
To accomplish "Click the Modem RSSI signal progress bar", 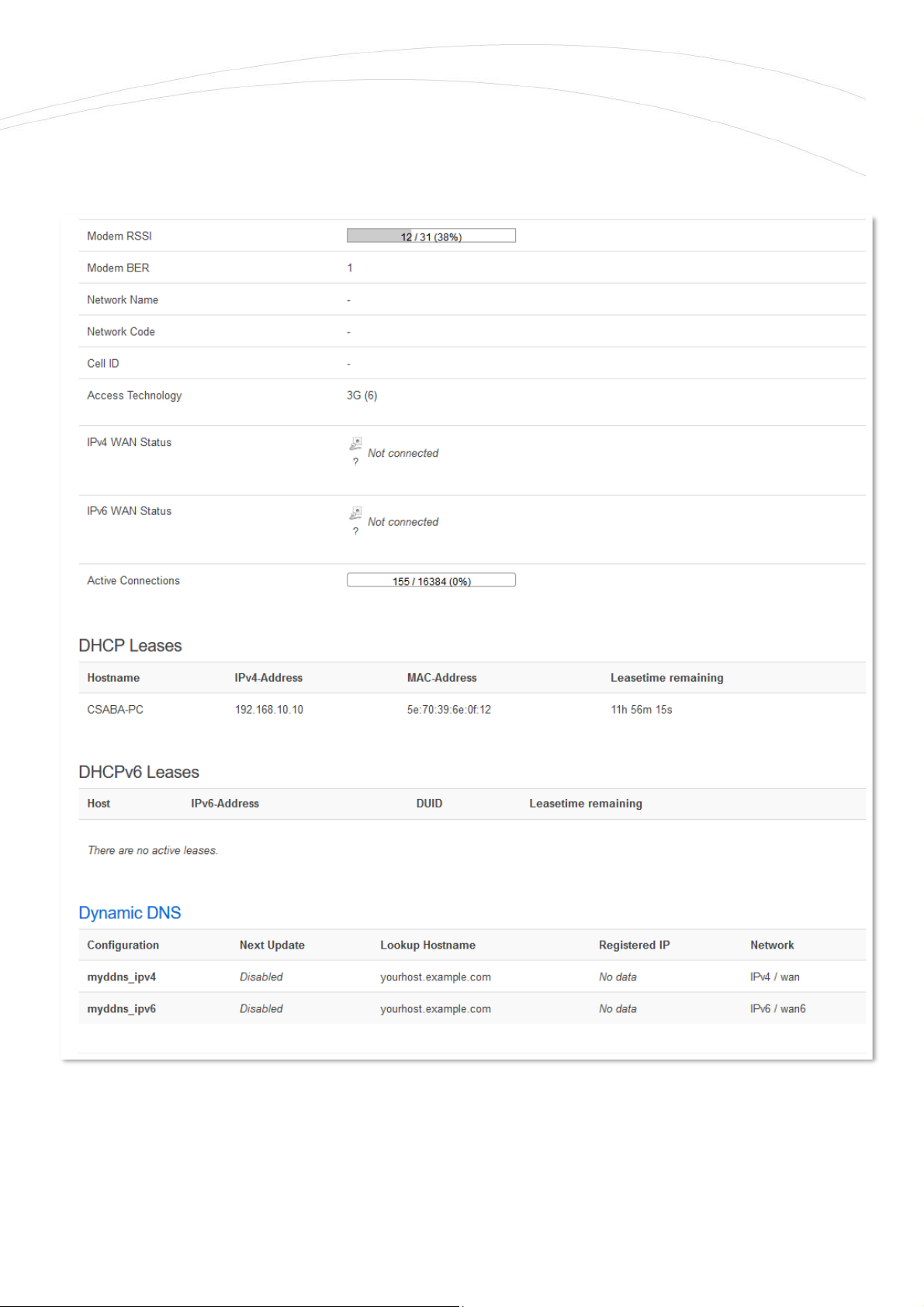I will pos(431,236).
